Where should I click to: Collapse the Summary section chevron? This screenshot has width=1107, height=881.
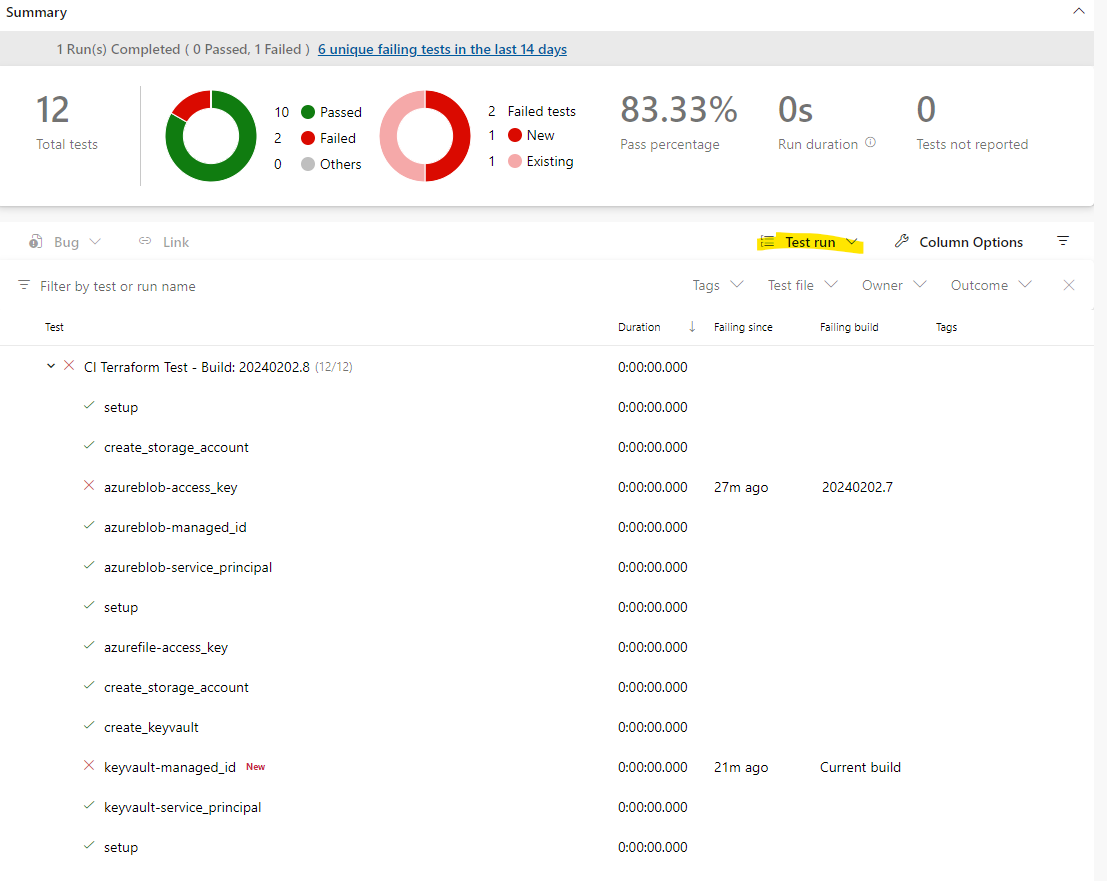(1078, 11)
